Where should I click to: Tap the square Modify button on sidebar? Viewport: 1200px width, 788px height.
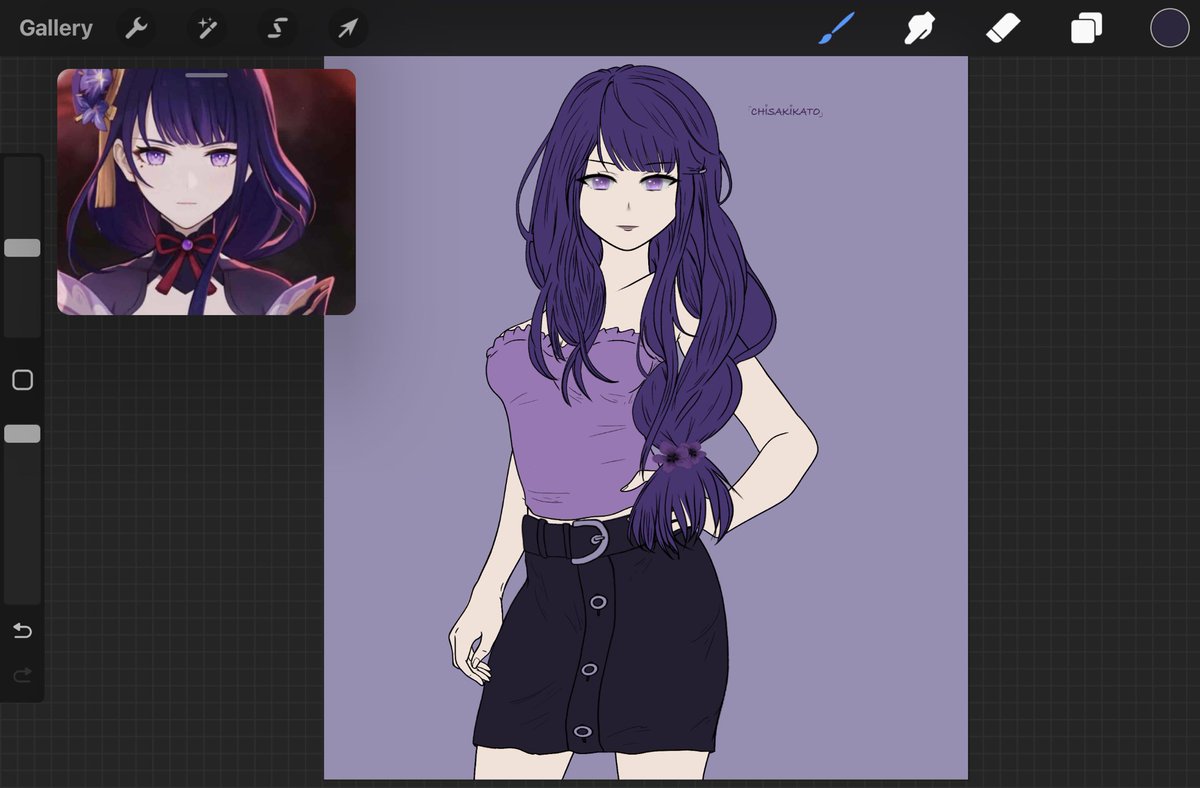click(x=22, y=380)
